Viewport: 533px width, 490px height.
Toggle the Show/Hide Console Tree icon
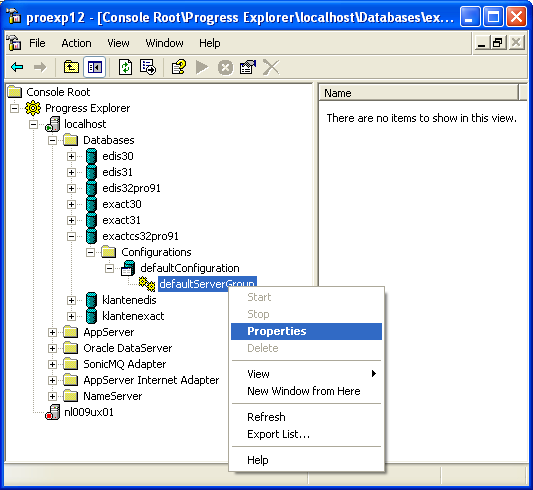(x=94, y=67)
